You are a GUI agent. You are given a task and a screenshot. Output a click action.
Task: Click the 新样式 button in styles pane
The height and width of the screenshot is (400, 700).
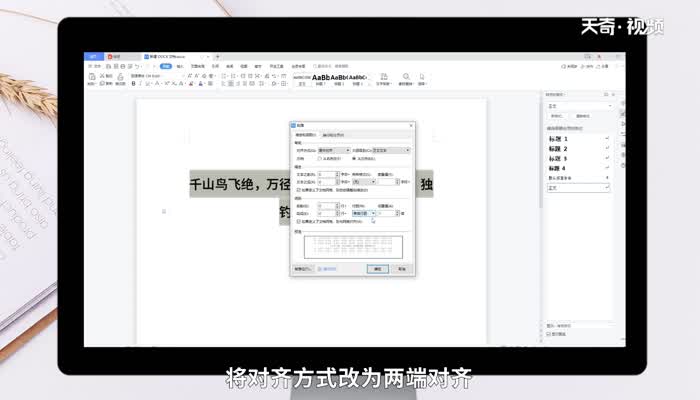point(556,116)
